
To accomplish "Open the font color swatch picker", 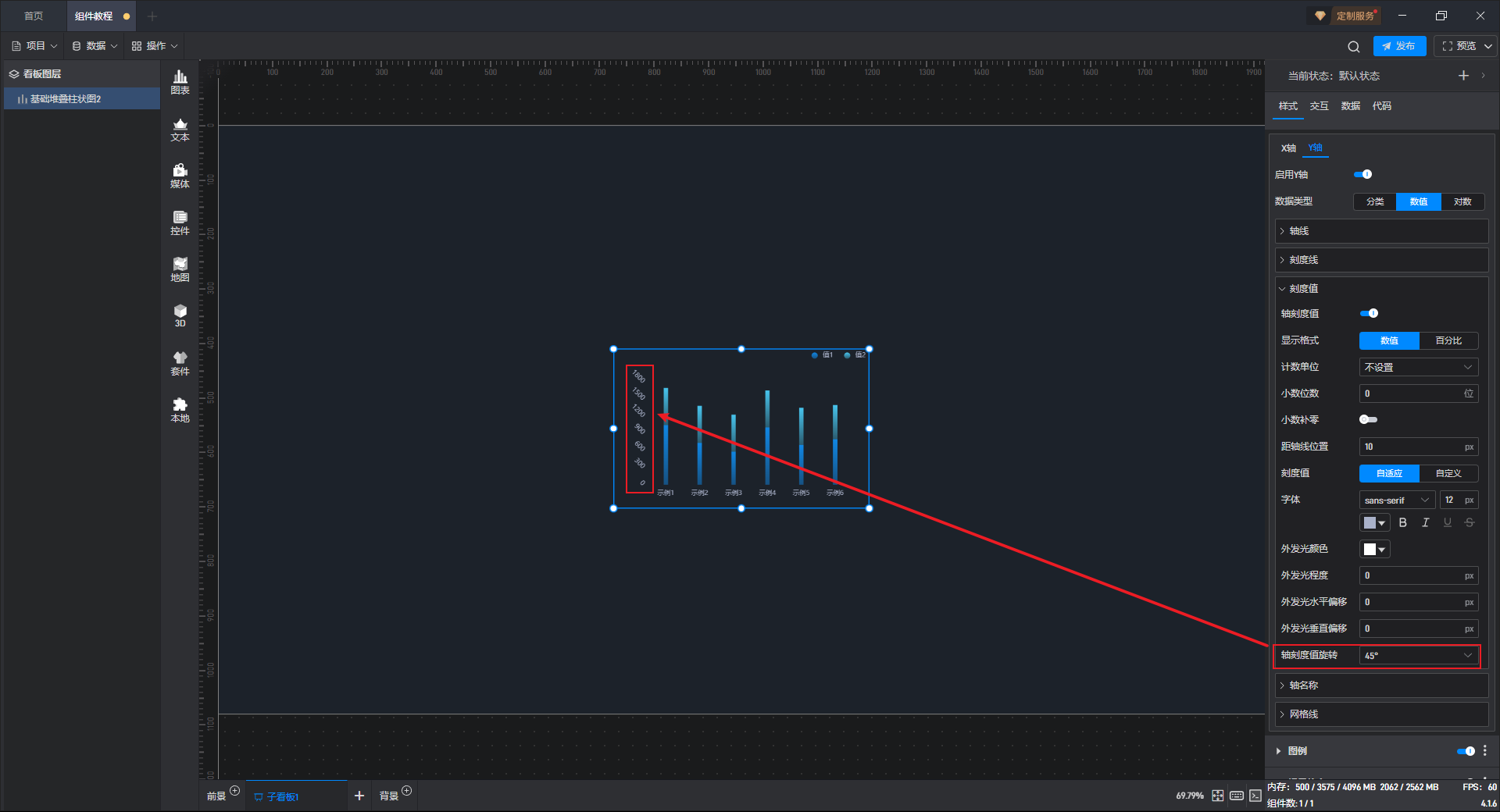I will [1374, 522].
